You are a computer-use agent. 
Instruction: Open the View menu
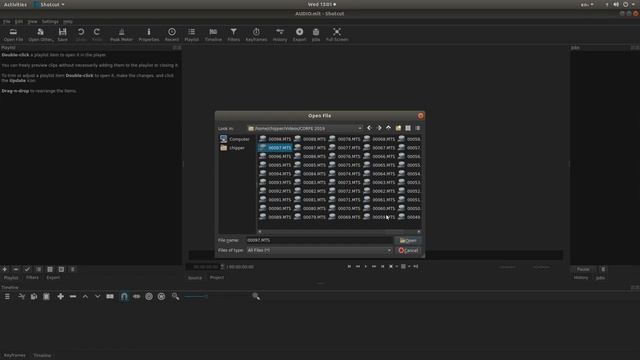pyautogui.click(x=32, y=22)
